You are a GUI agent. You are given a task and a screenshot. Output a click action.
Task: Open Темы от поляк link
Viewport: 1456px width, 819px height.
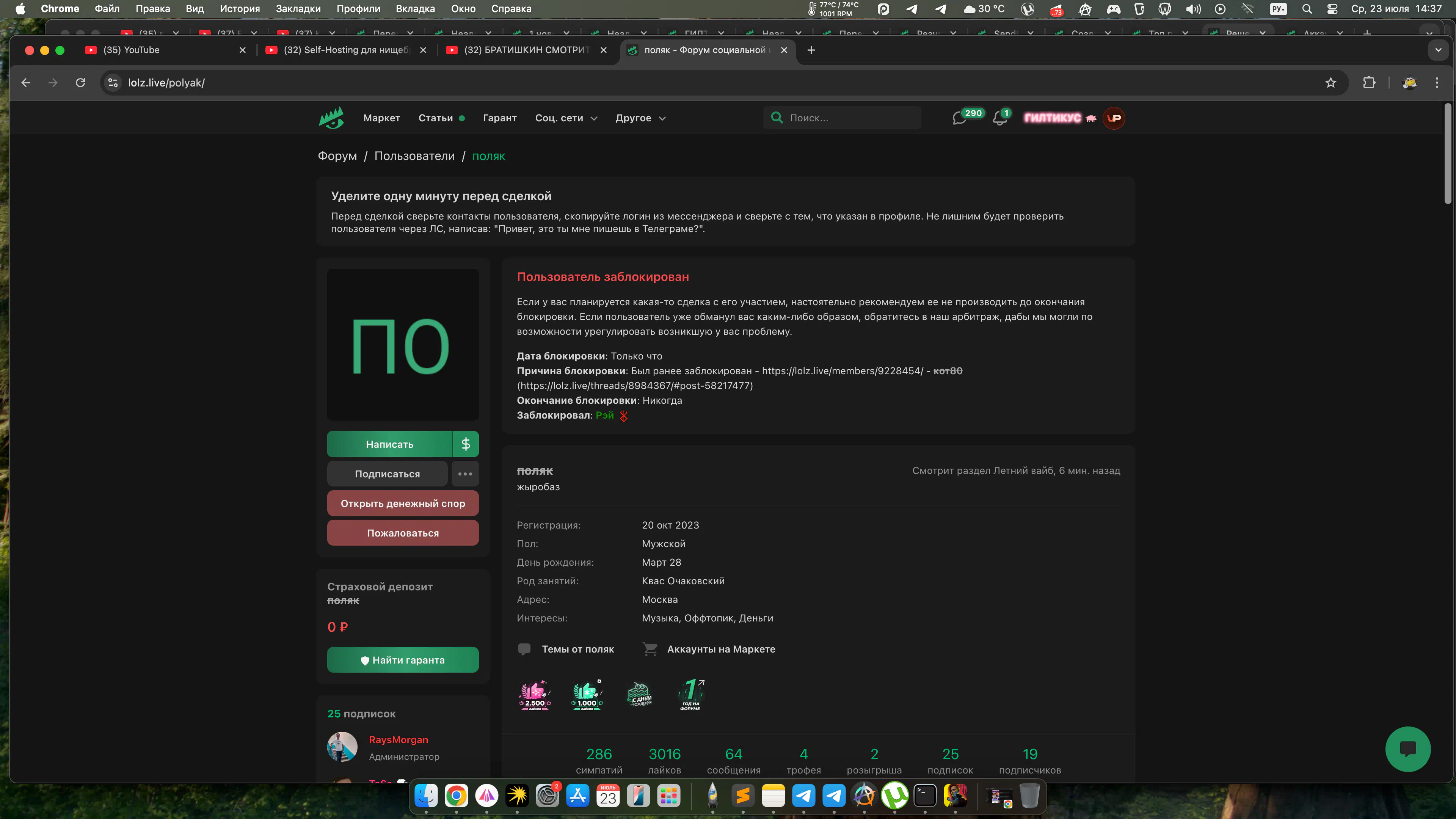pyautogui.click(x=566, y=649)
